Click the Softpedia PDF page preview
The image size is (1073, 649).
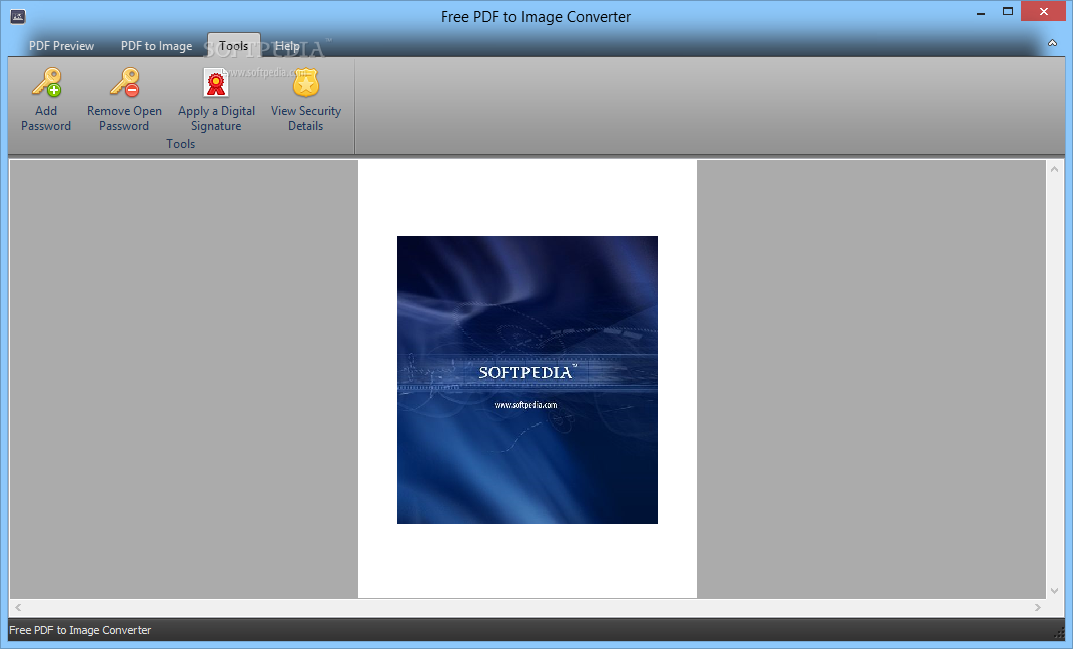click(528, 379)
